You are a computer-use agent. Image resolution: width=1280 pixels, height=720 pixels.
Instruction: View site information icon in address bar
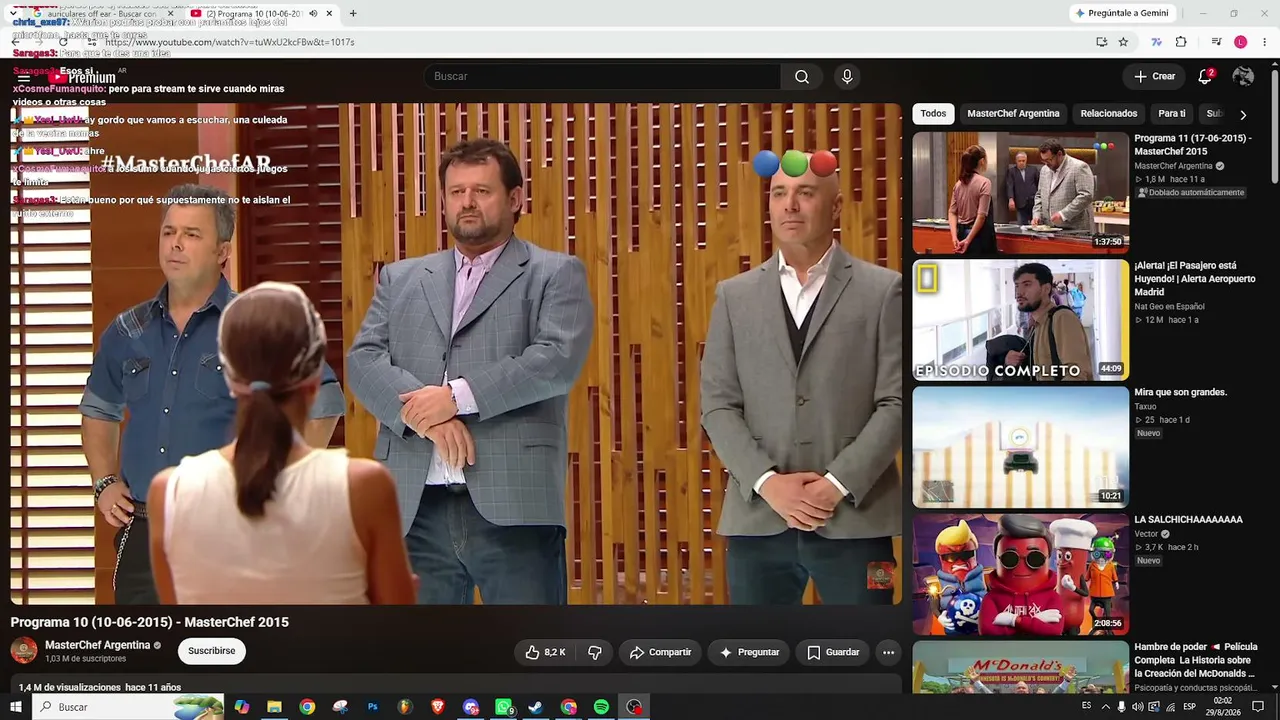(92, 42)
